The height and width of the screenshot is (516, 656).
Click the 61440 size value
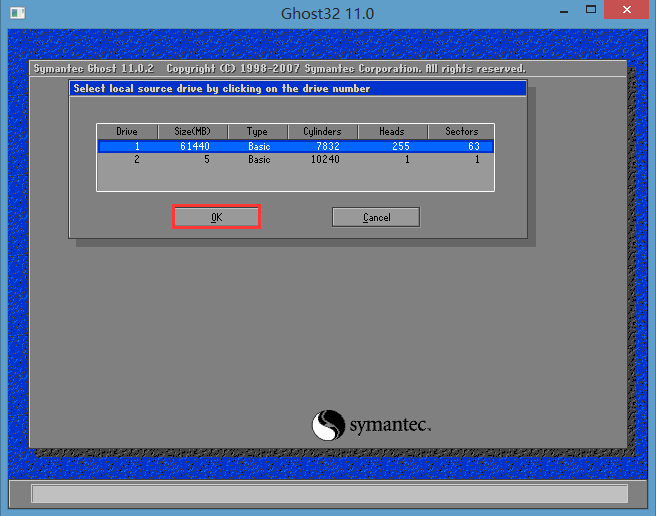pos(195,146)
